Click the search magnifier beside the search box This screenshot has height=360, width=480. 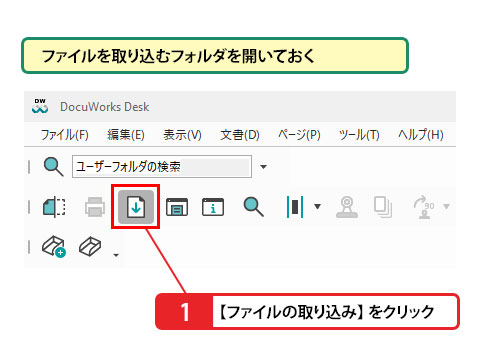click(53, 167)
